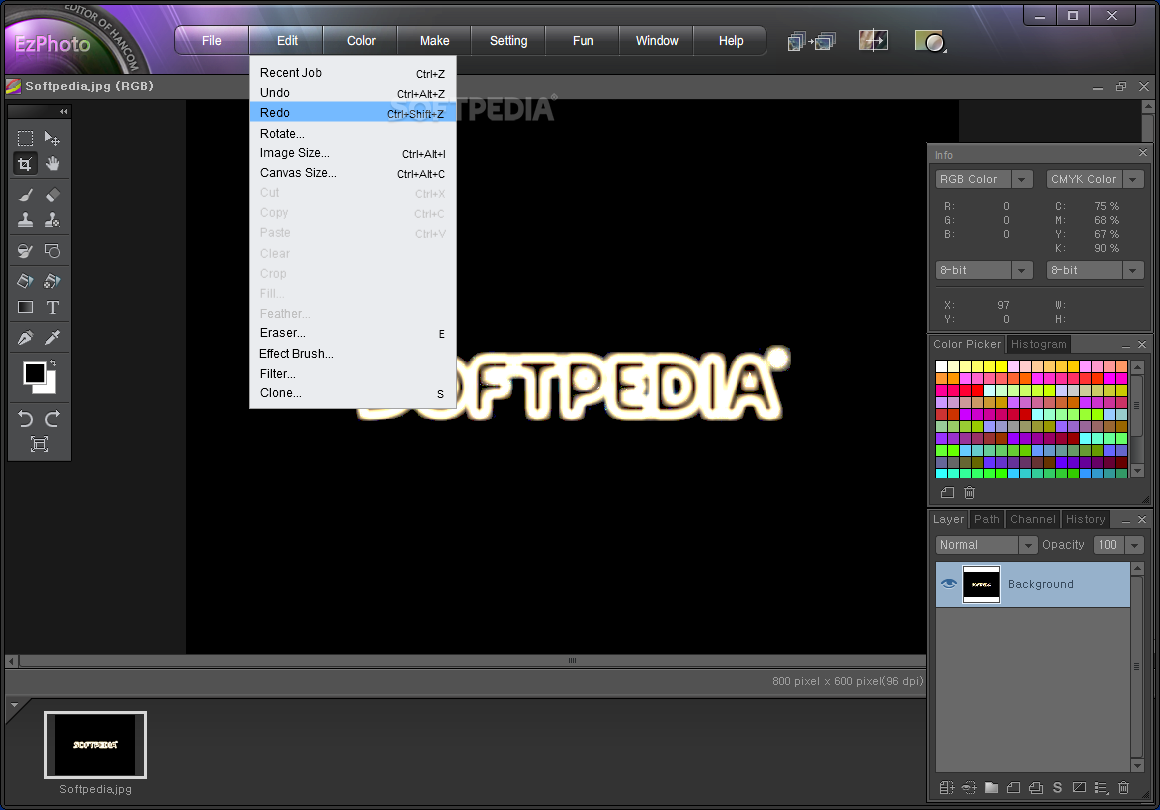This screenshot has width=1160, height=810.
Task: Pick the white swatch in Color Picker
Action: point(941,366)
